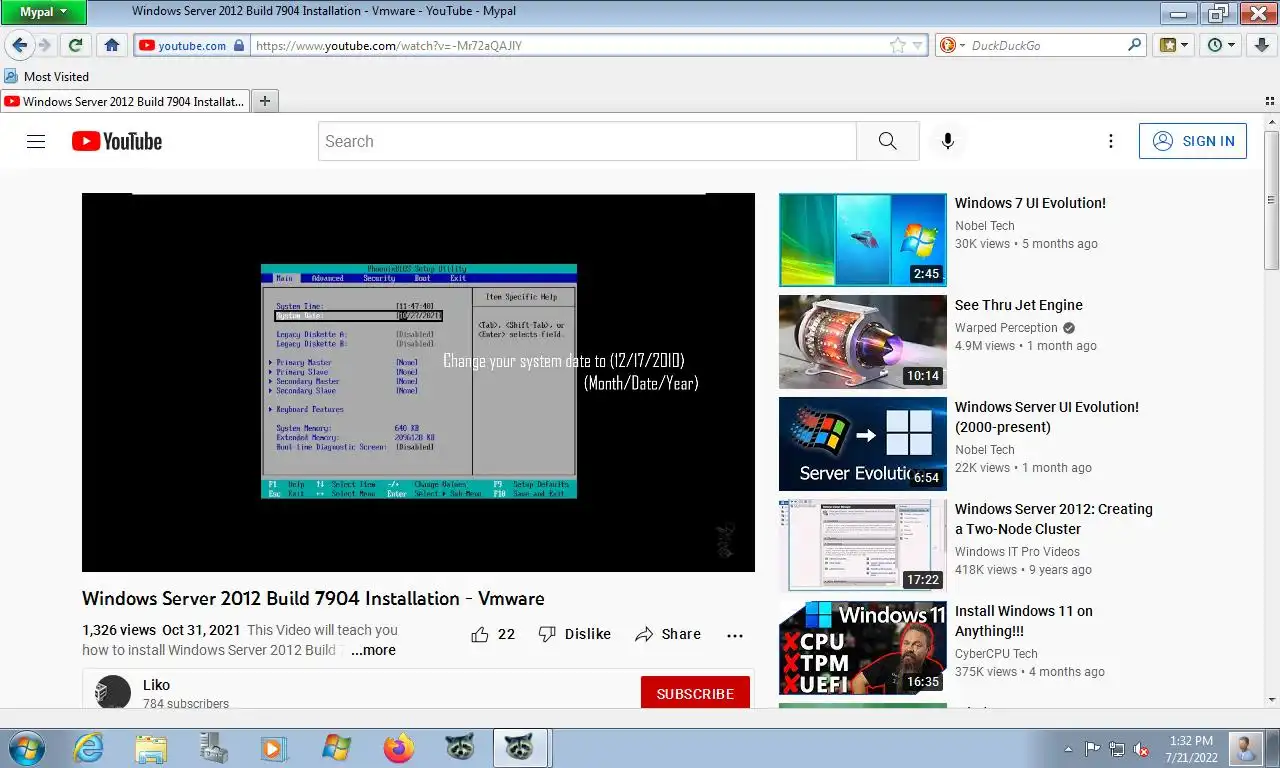Click the Liko channel avatar
Viewport: 1280px width, 768px height.
coord(113,693)
